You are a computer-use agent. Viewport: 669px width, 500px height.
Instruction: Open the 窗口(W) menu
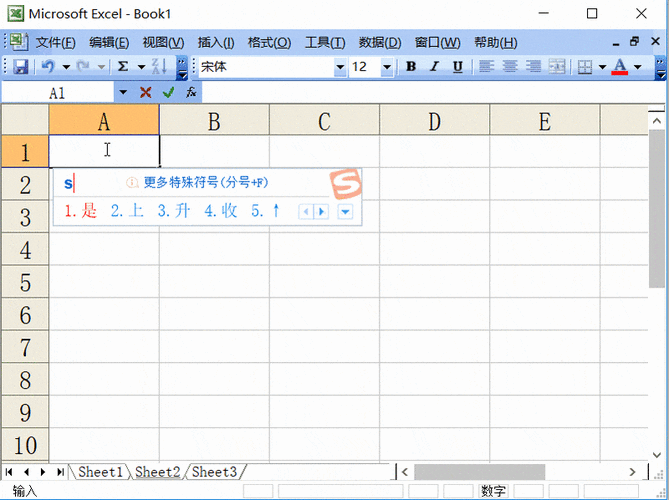tap(438, 42)
